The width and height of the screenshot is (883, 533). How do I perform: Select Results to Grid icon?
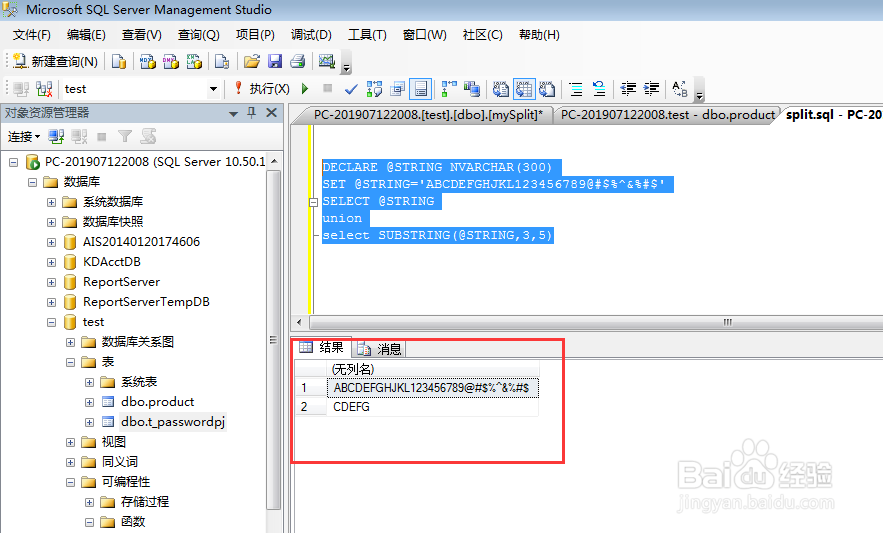(x=524, y=89)
